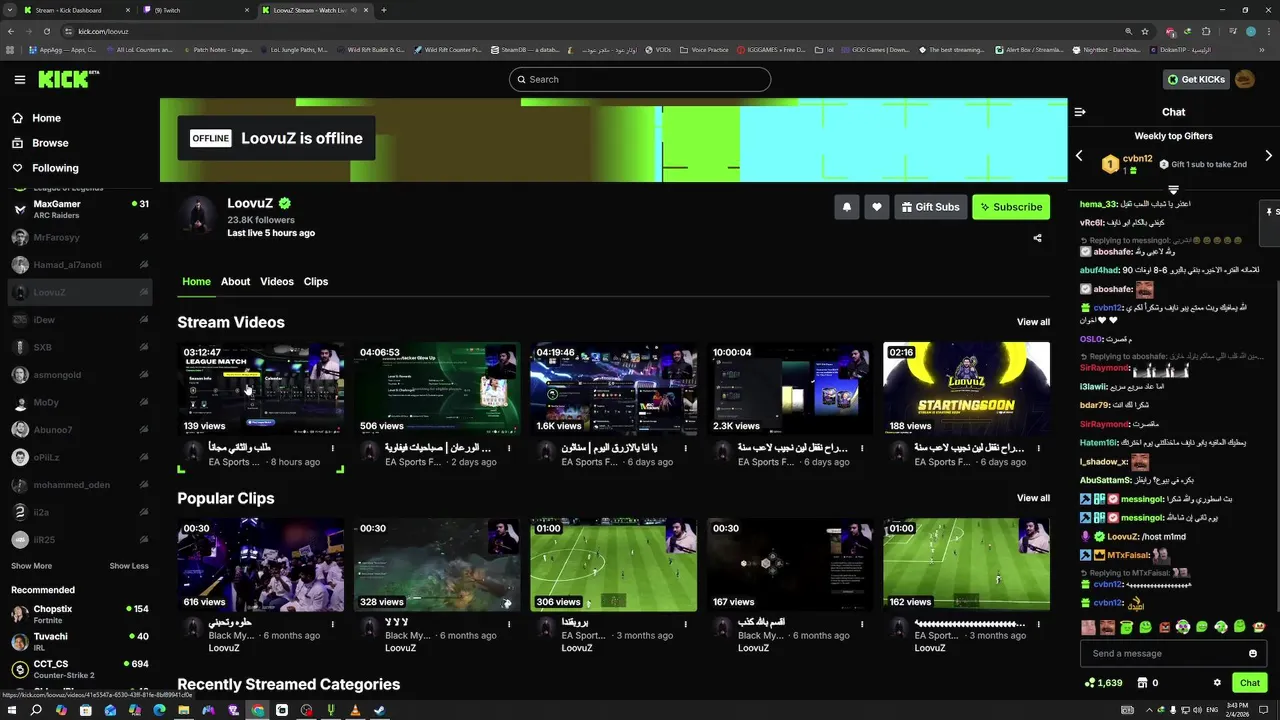This screenshot has height=720, width=1280.
Task: Click the green Chat send button
Action: coord(1250,683)
